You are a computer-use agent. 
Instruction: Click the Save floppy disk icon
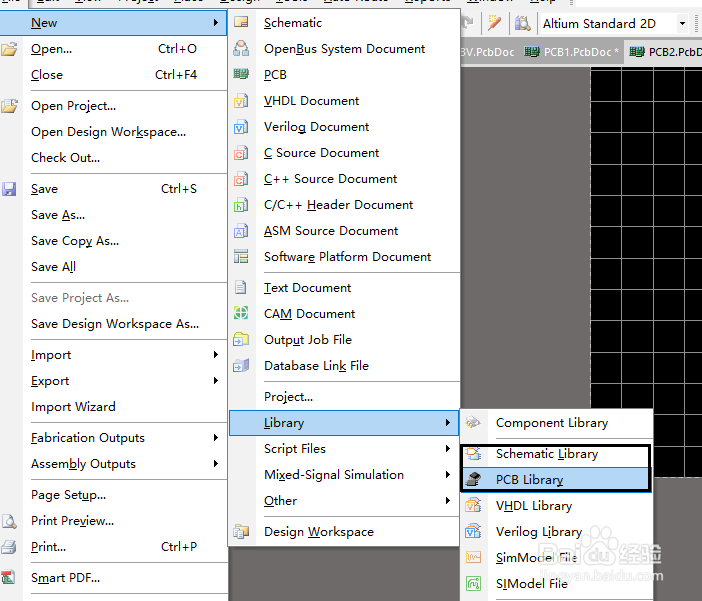click(9, 189)
